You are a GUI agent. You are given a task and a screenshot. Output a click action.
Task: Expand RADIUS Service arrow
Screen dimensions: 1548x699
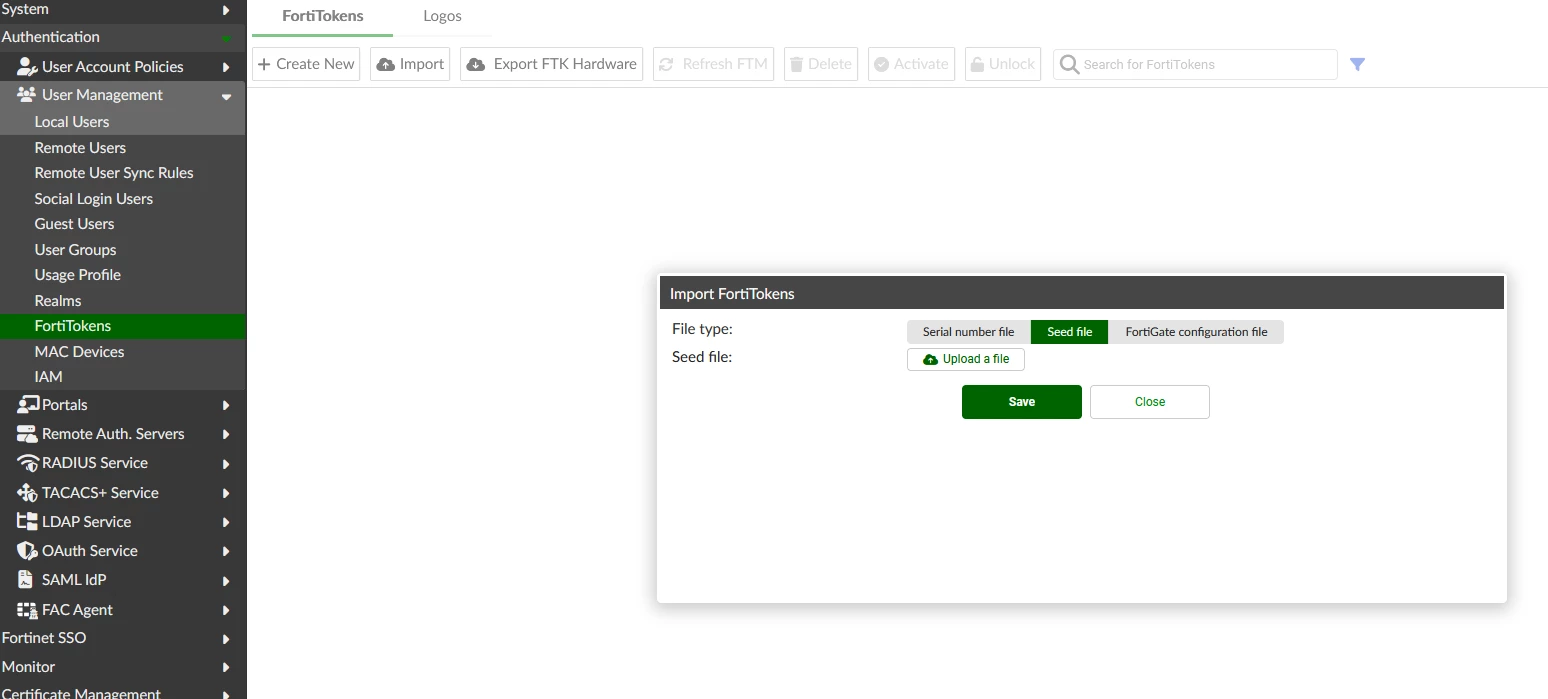click(226, 464)
